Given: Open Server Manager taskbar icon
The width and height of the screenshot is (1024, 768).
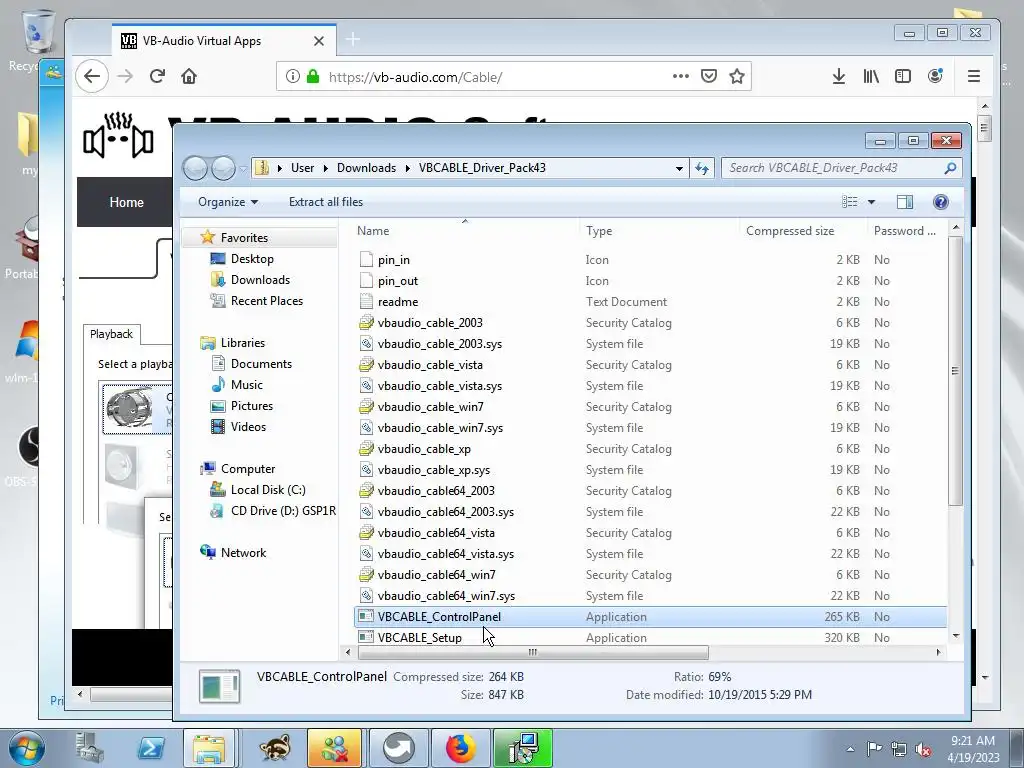Looking at the screenshot, I should (x=89, y=748).
